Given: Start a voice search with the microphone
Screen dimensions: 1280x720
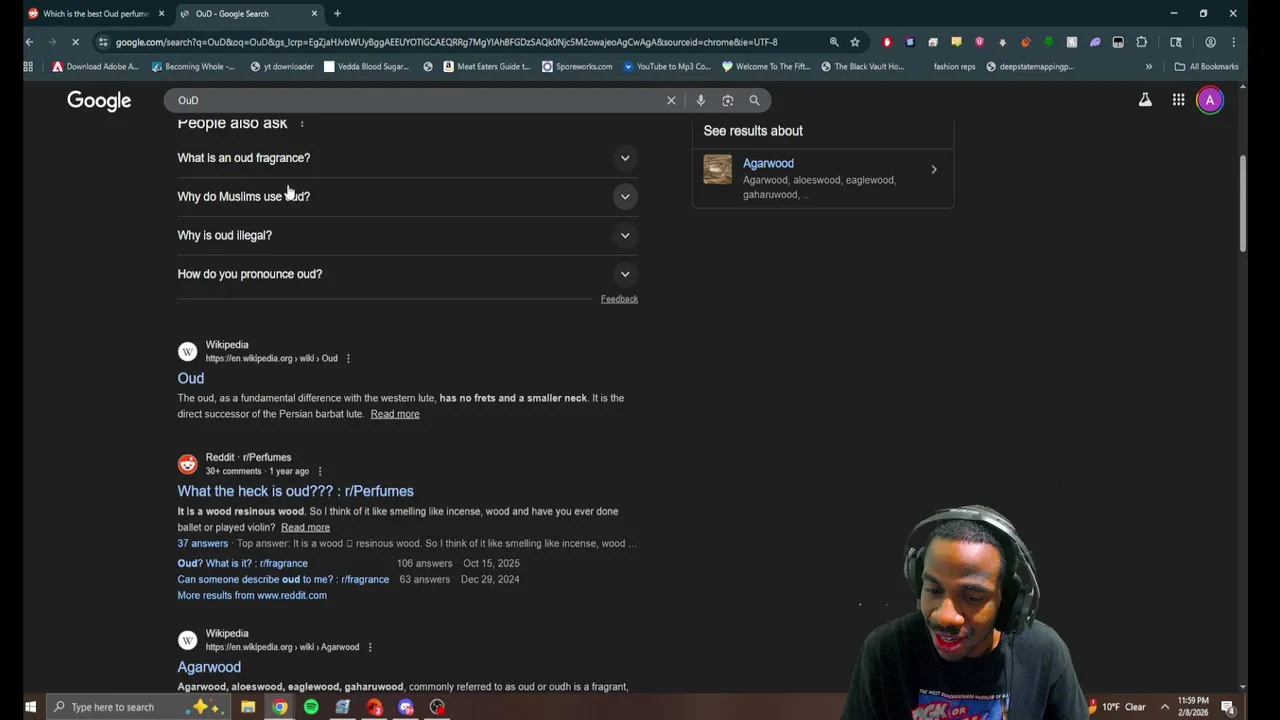Looking at the screenshot, I should pyautogui.click(x=700, y=100).
